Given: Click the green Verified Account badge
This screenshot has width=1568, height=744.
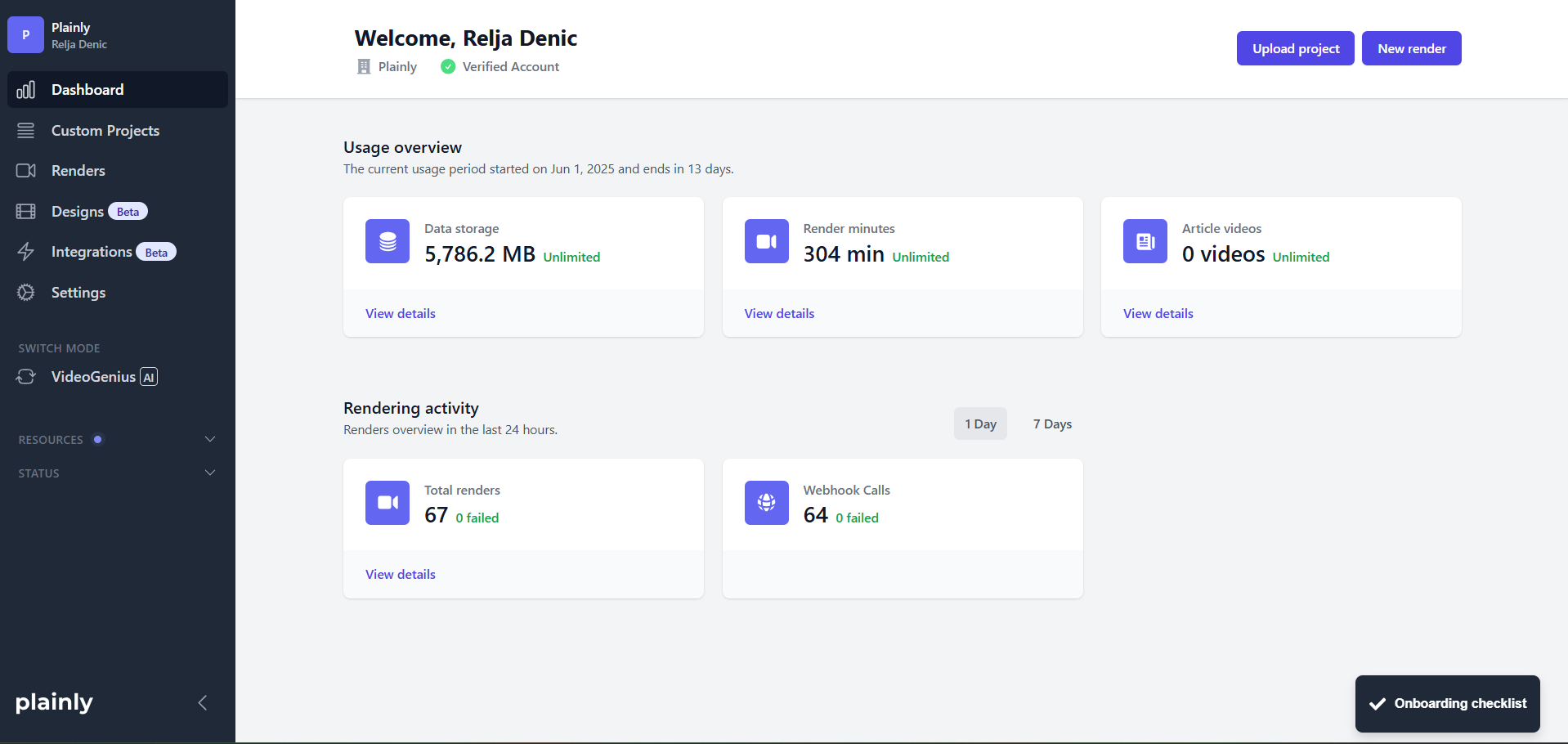Looking at the screenshot, I should [x=448, y=66].
